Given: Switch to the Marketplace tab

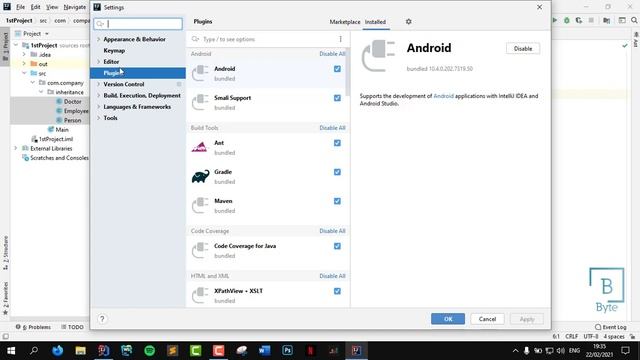Looking at the screenshot, I should tap(345, 22).
